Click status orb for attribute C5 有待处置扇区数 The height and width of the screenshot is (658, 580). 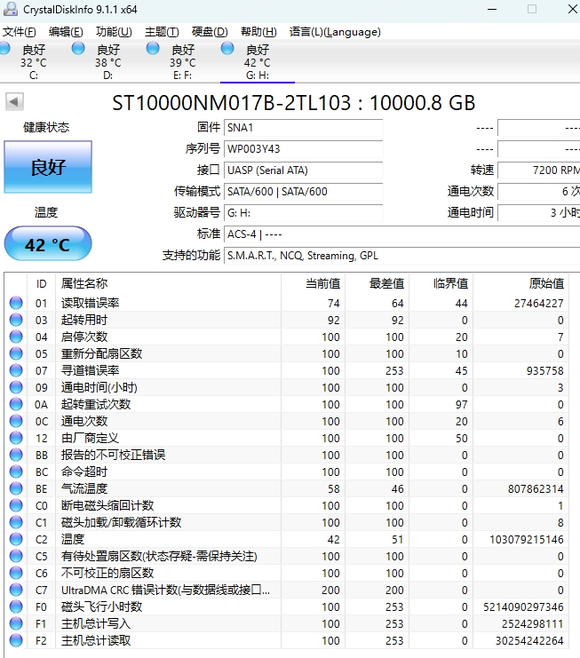click(x=16, y=556)
